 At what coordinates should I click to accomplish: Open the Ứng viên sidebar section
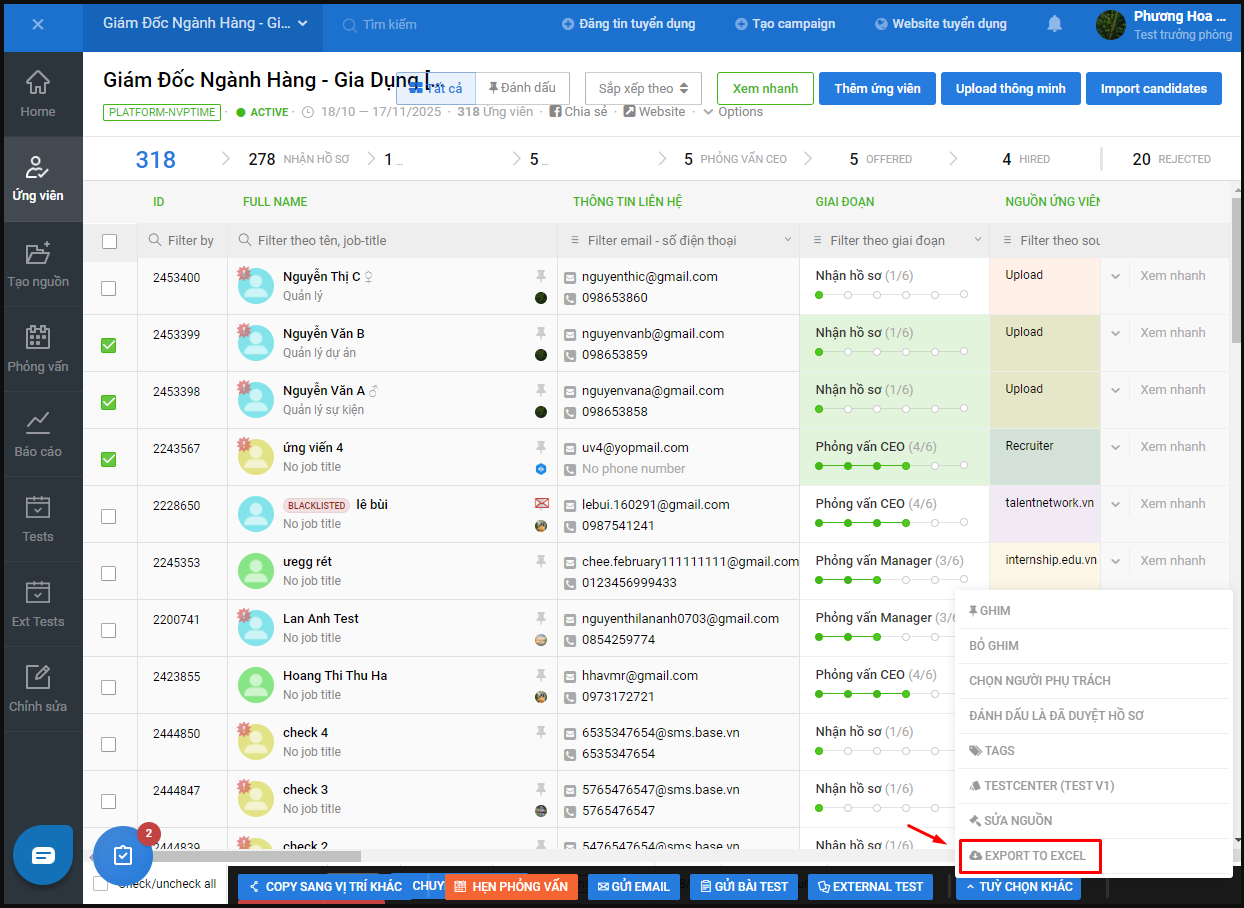[x=38, y=179]
